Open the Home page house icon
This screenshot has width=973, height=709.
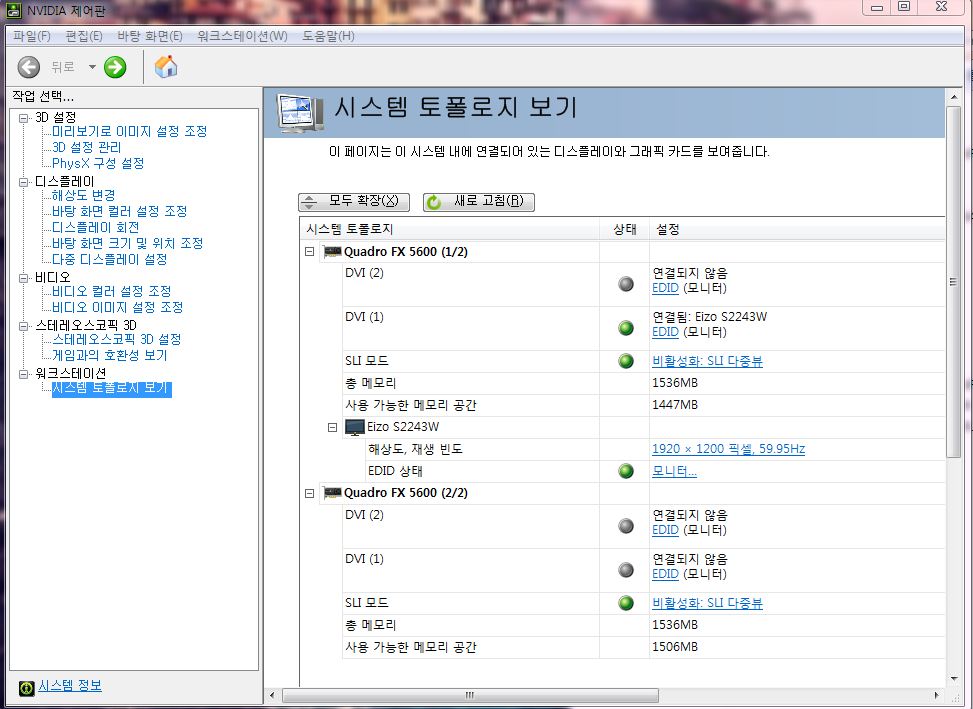[x=166, y=66]
